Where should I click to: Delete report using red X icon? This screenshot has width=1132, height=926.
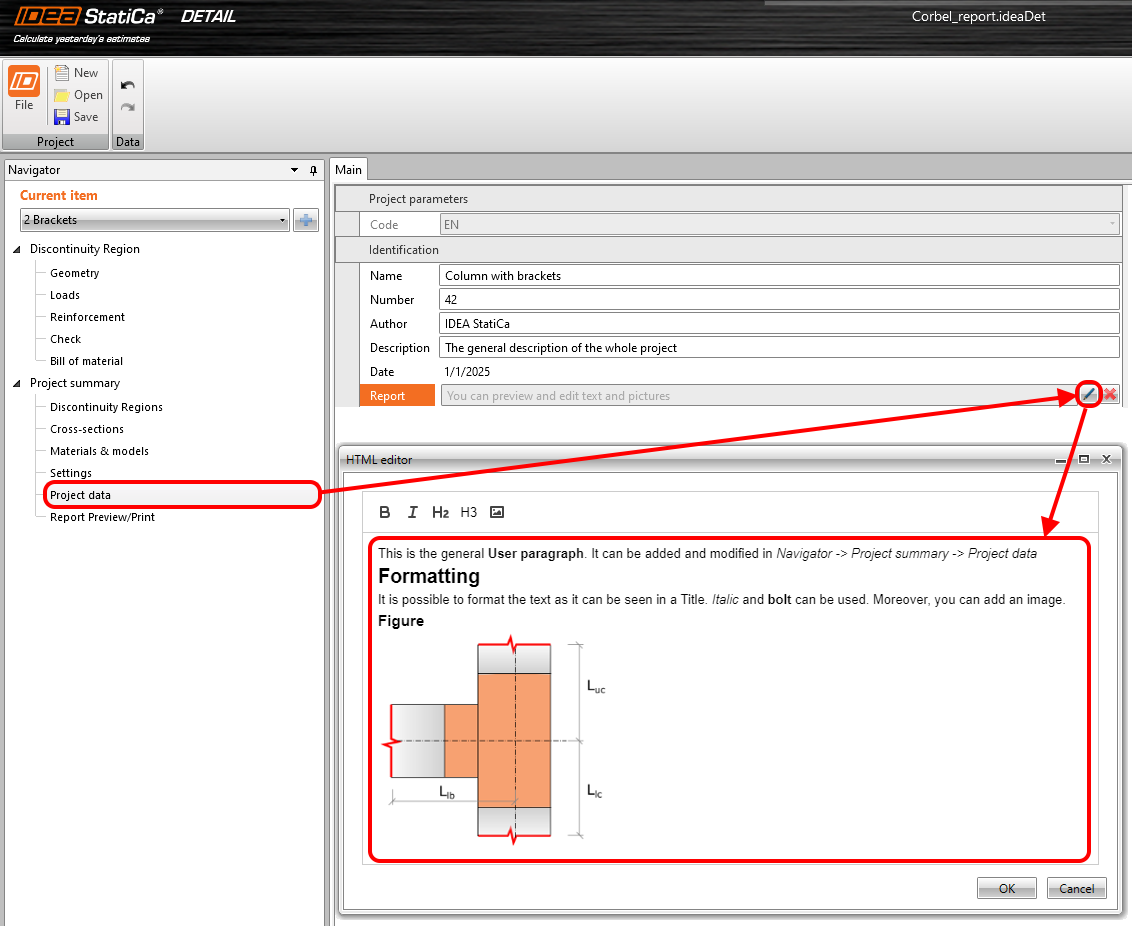point(1110,395)
